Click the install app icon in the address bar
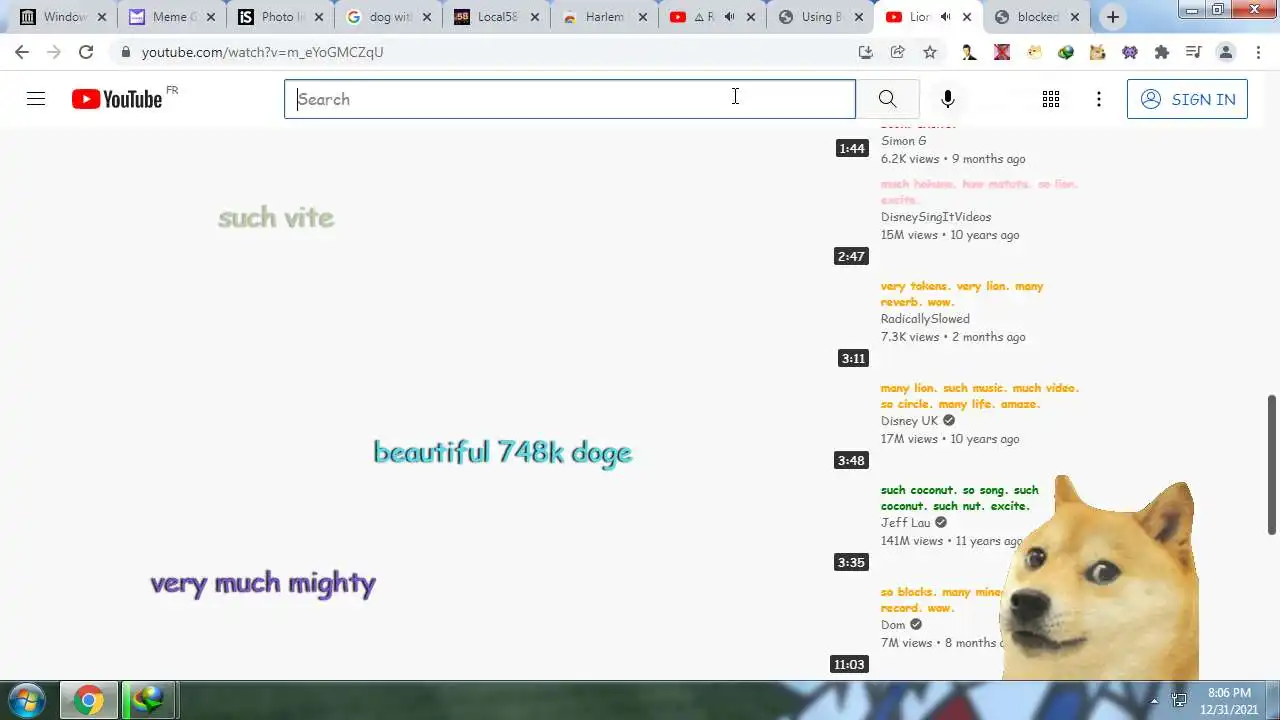This screenshot has height=720, width=1280. (866, 52)
